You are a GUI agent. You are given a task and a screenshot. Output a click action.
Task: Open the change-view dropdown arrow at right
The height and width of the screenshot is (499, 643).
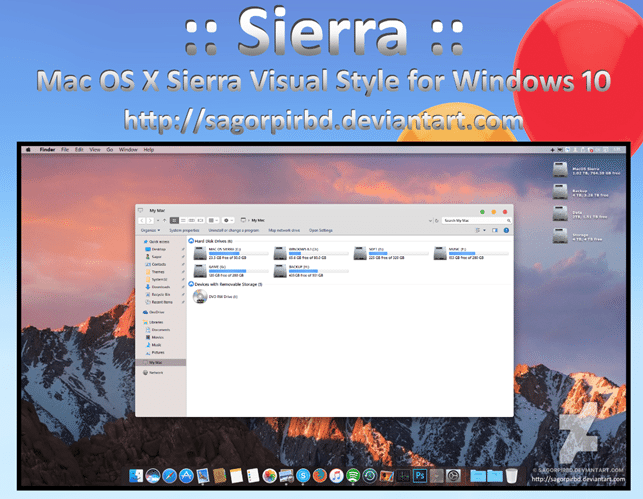pos(484,230)
